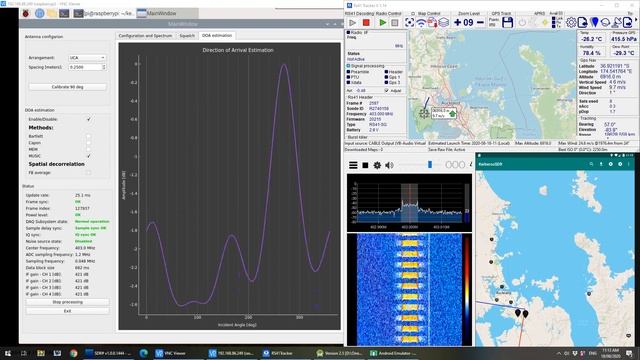Toggle DOA Enable/Disable checkbox
Viewport: 640px width, 360px height.
tap(89, 119)
